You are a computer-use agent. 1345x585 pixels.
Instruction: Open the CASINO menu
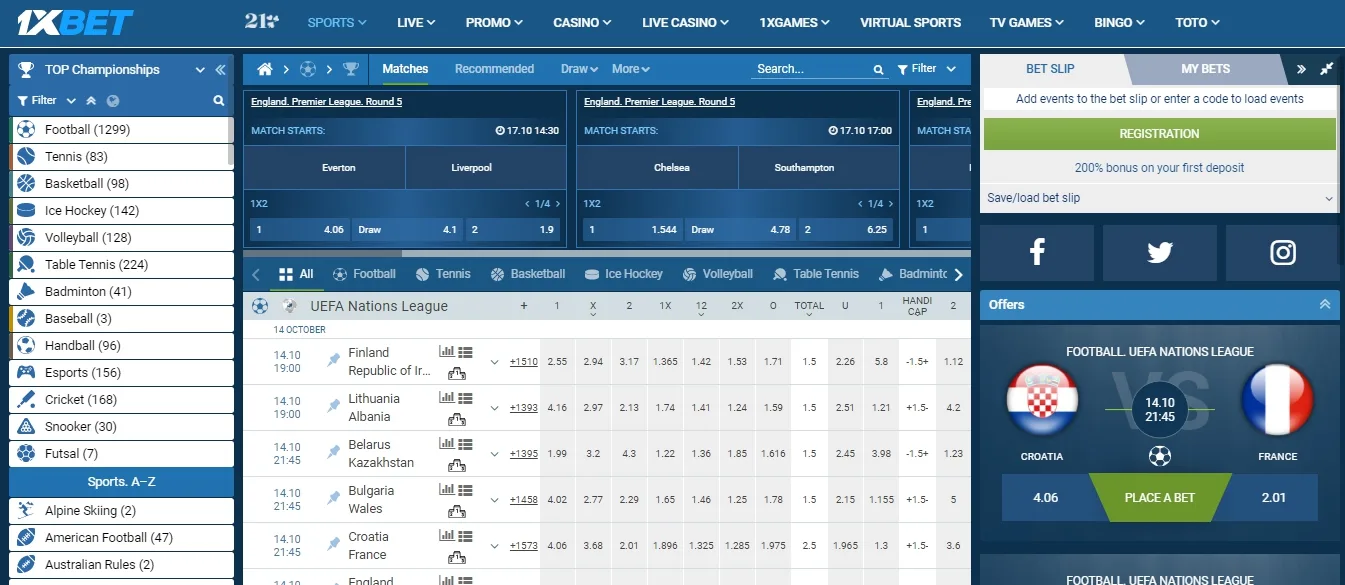(582, 22)
